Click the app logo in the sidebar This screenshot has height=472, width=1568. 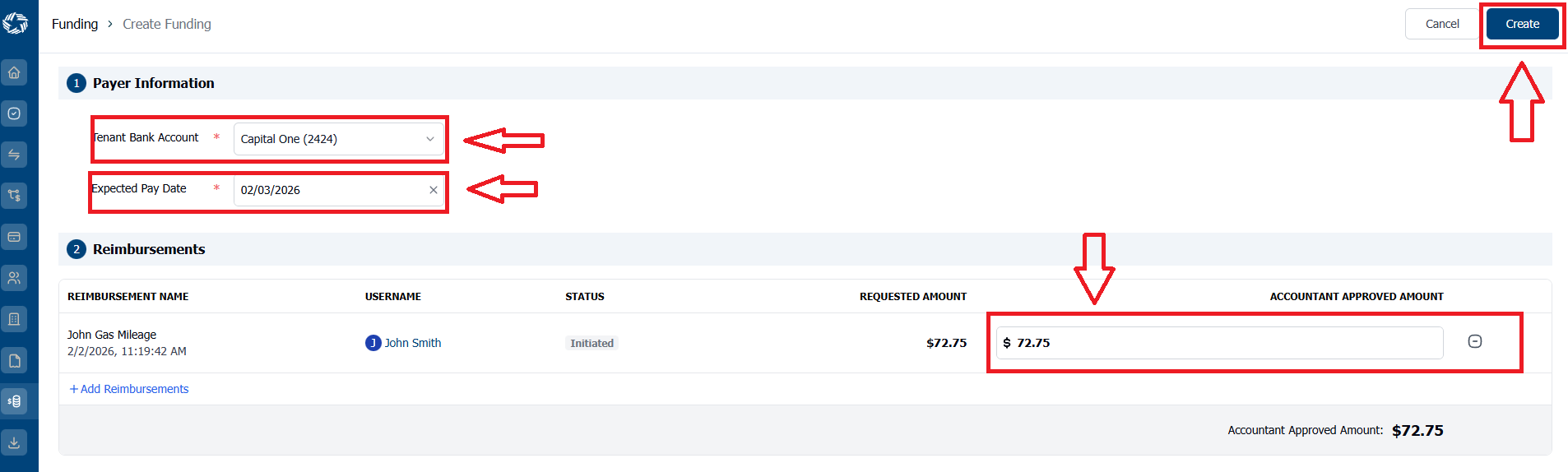pos(15,23)
